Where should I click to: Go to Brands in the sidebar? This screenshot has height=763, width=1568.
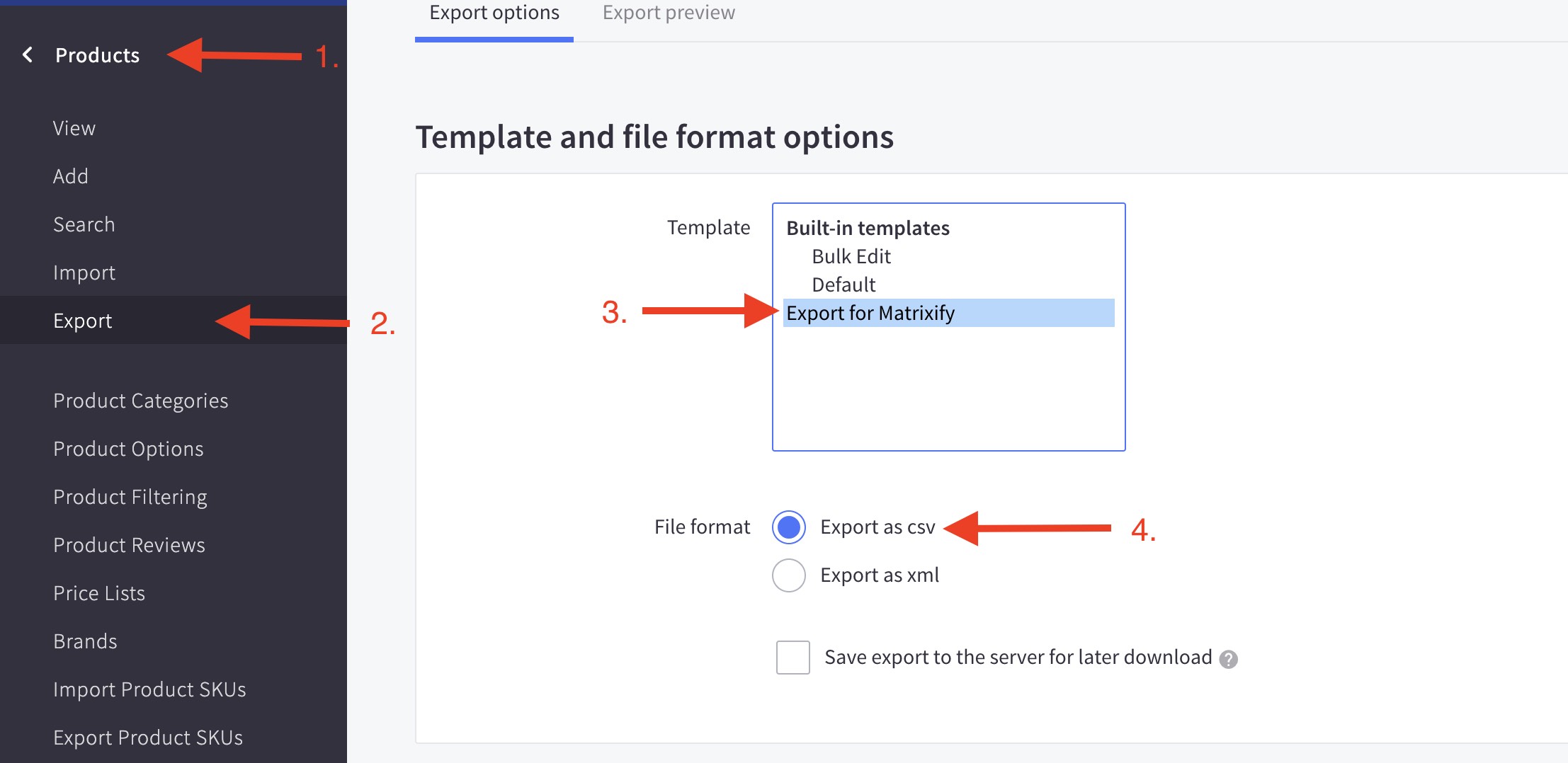(x=85, y=641)
